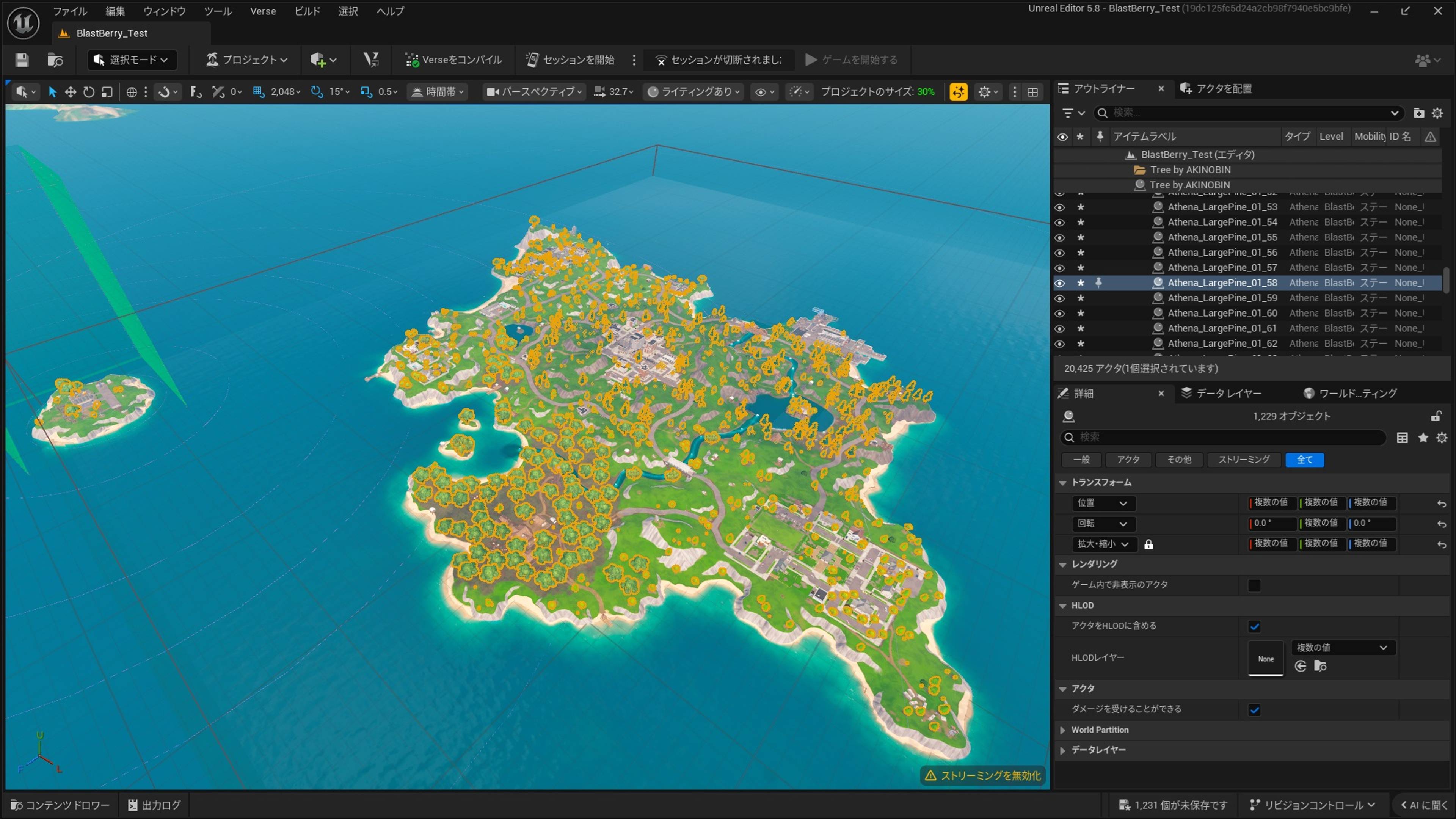Open the content browser icon beside save

[55, 60]
